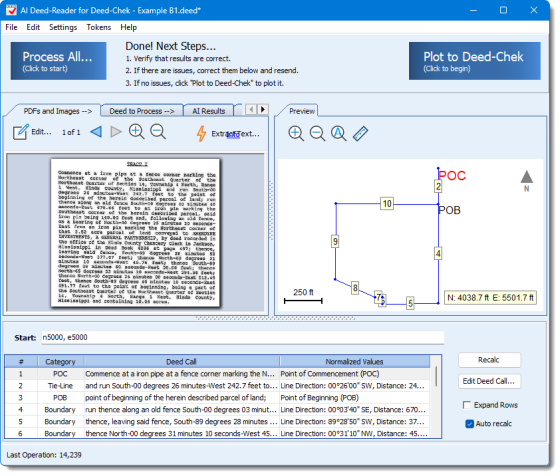Click the Process All button

58,61
